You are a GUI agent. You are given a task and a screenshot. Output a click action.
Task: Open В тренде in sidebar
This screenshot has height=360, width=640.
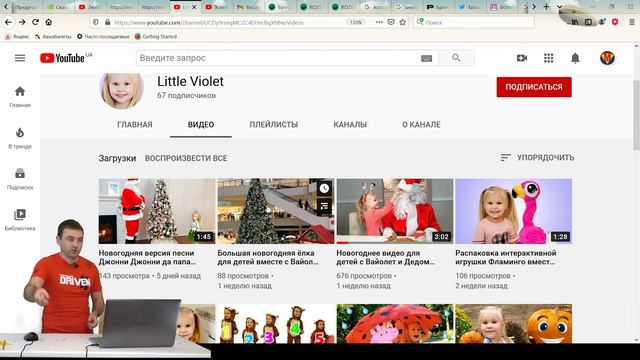[20, 138]
